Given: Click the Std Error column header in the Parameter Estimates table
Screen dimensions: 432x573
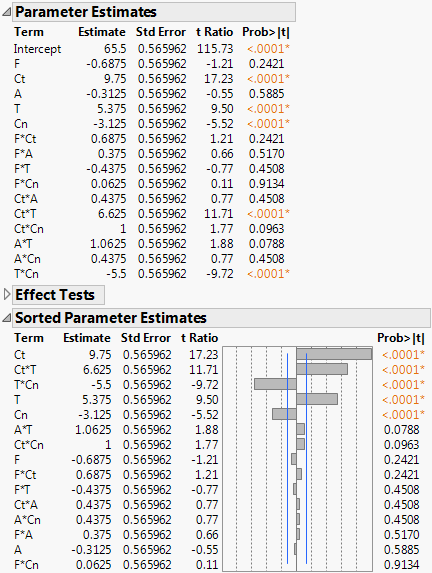Looking at the screenshot, I should [161, 32].
